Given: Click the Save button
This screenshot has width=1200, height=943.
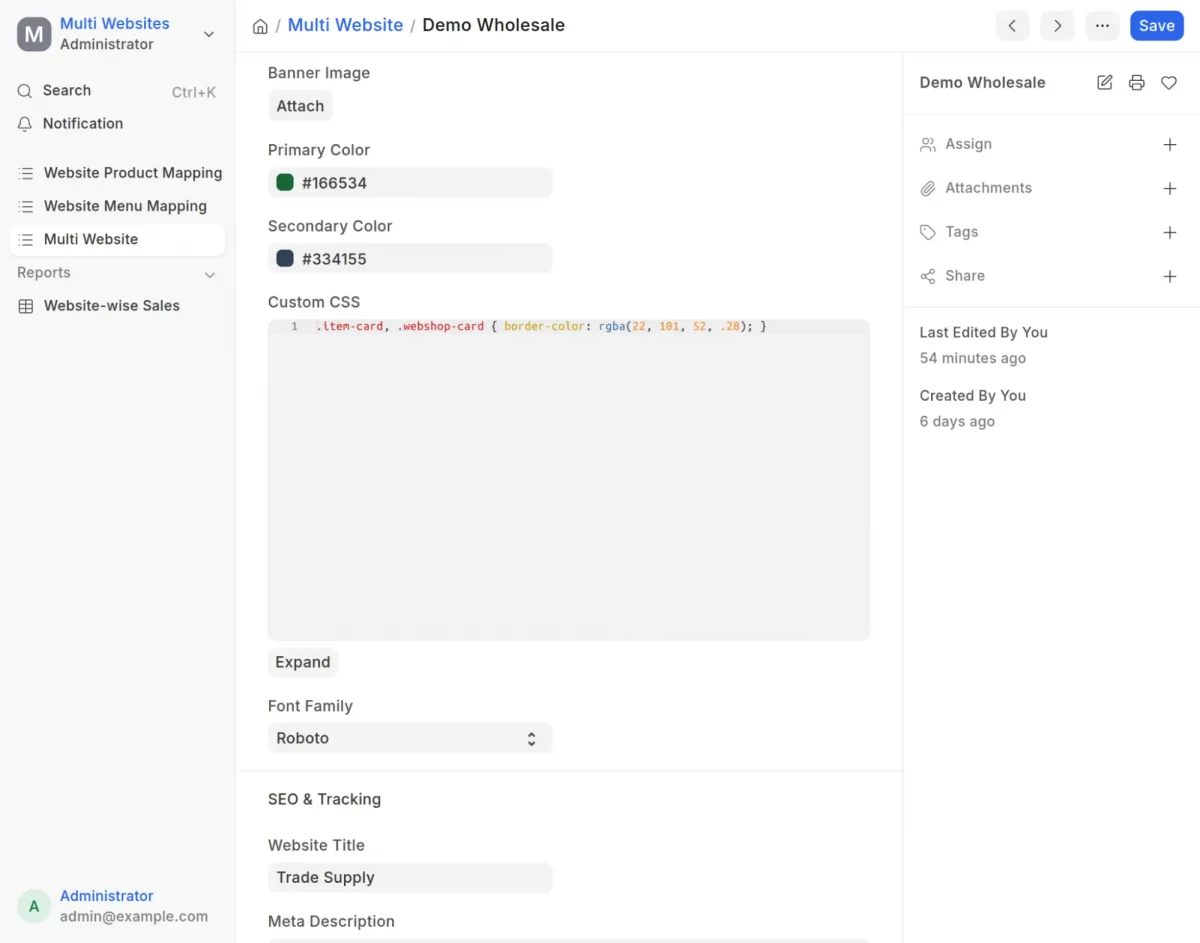Looking at the screenshot, I should pos(1157,26).
